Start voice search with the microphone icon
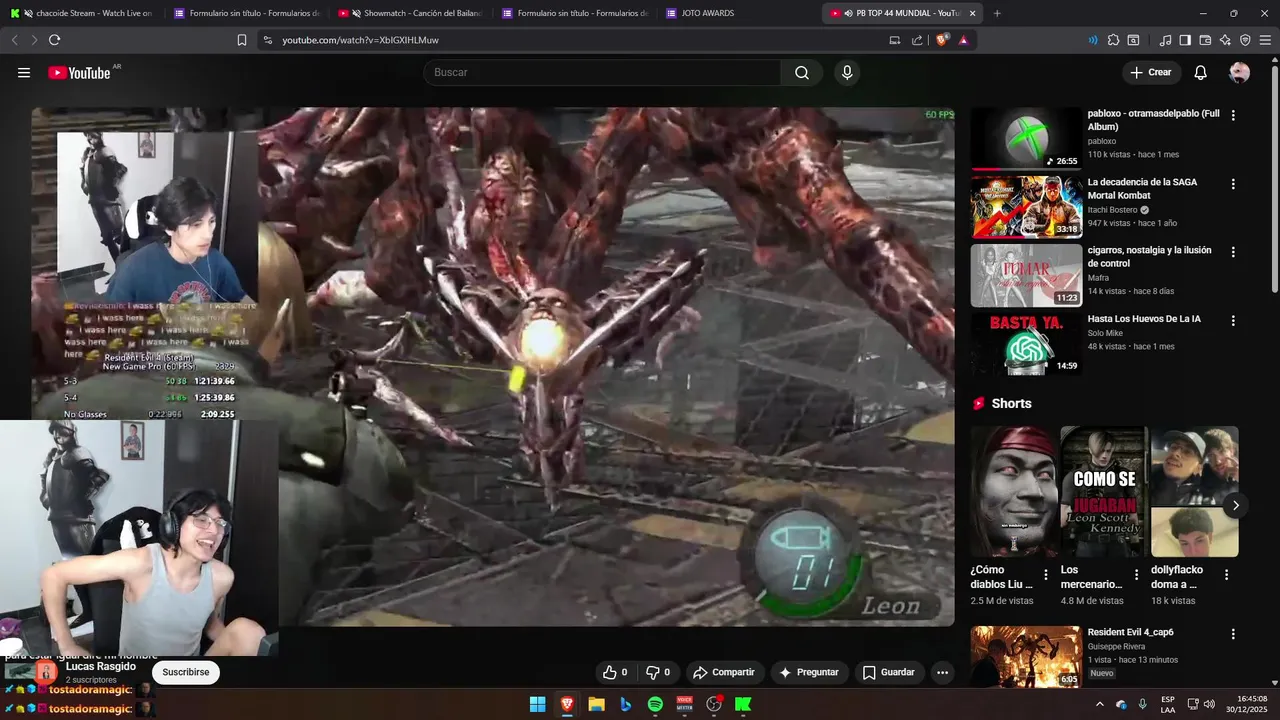This screenshot has width=1280, height=720. 847,72
